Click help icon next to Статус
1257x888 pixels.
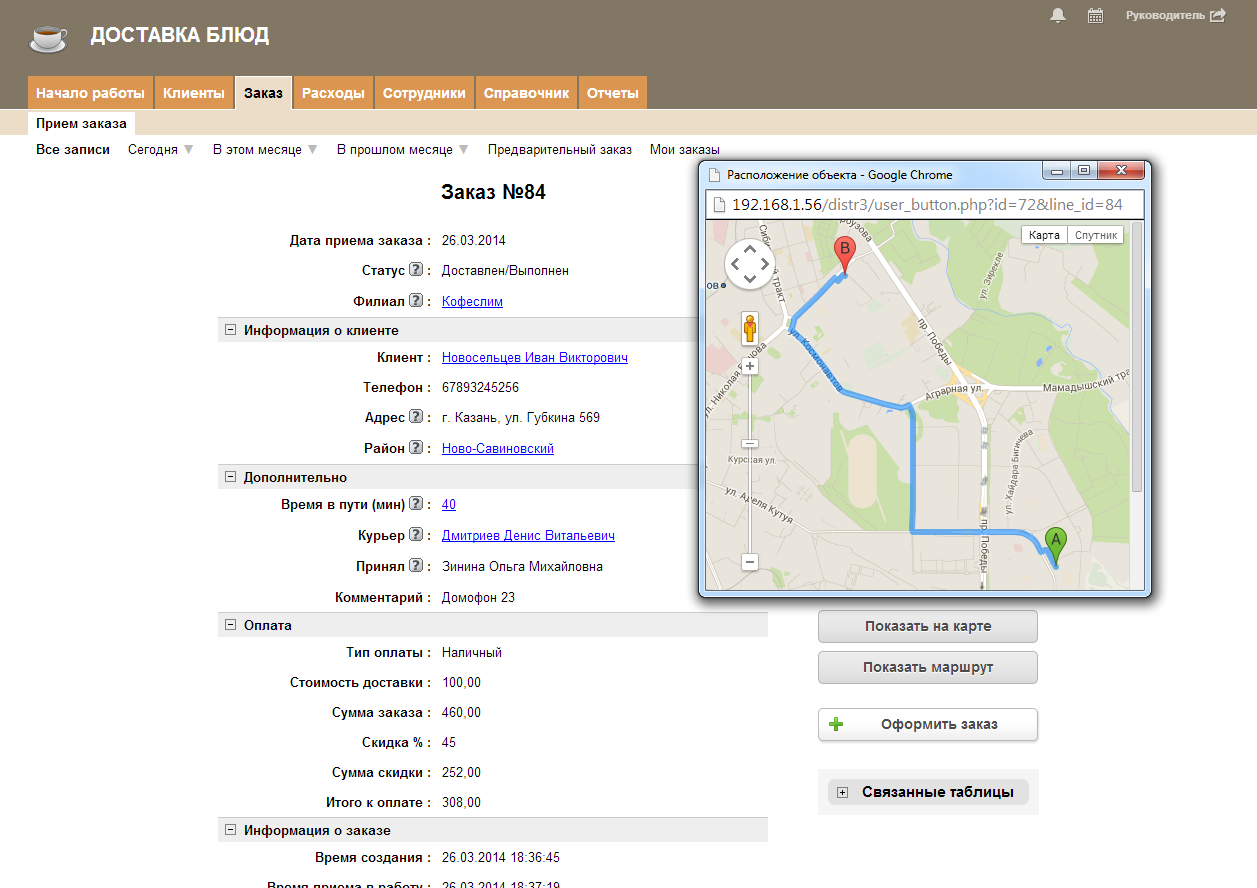[415, 271]
